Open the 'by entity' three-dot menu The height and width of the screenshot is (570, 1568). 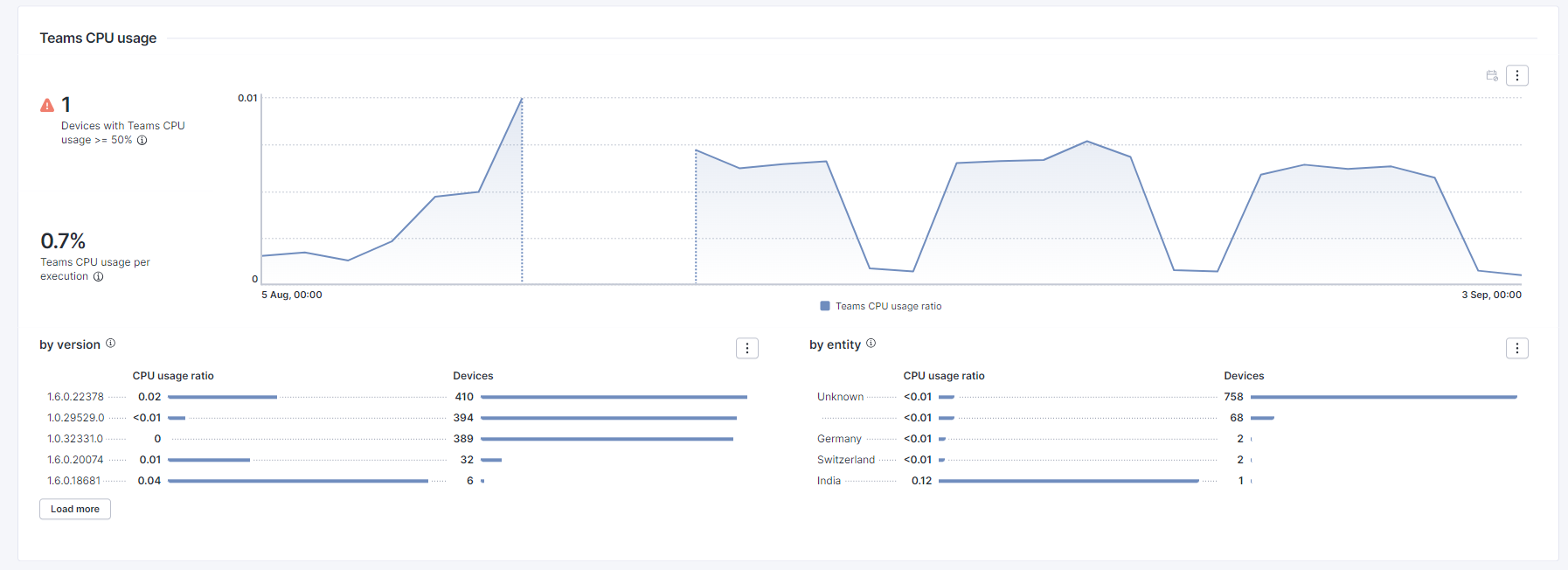[1517, 348]
